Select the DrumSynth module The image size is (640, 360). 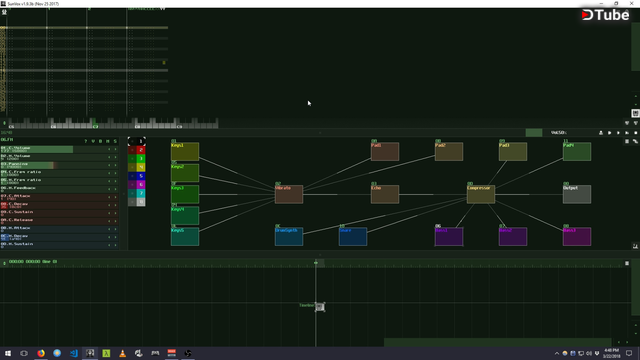(289, 237)
